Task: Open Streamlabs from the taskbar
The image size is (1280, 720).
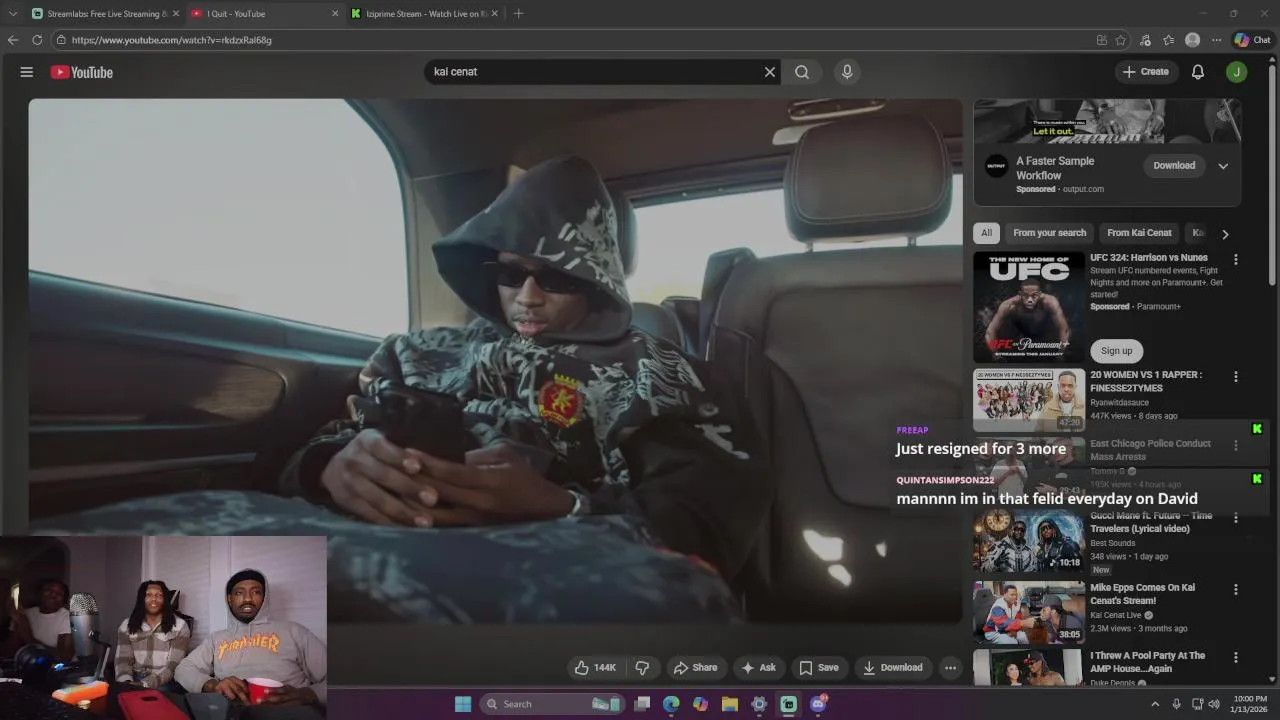Action: coord(789,704)
